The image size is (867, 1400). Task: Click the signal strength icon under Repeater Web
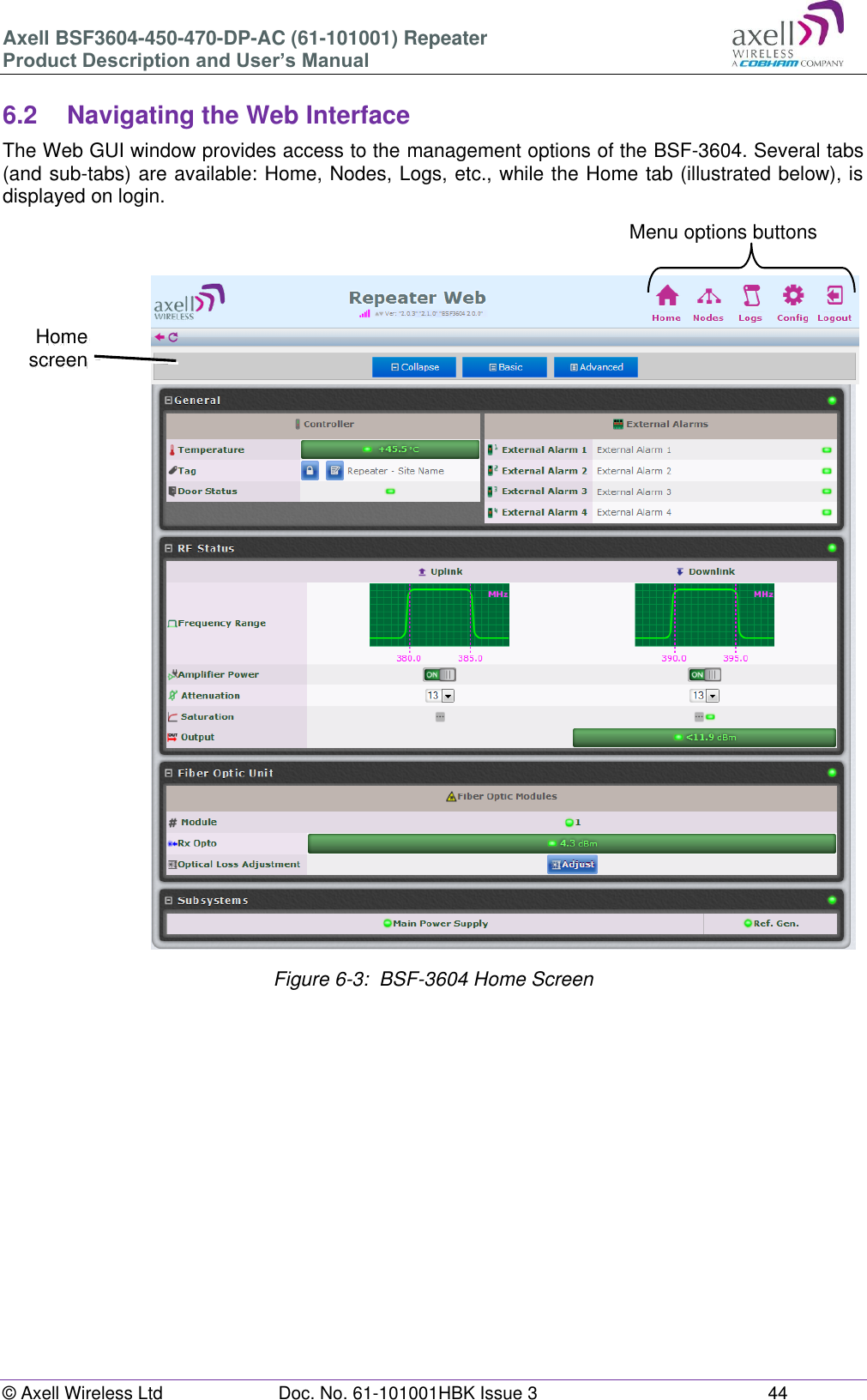pos(365,314)
